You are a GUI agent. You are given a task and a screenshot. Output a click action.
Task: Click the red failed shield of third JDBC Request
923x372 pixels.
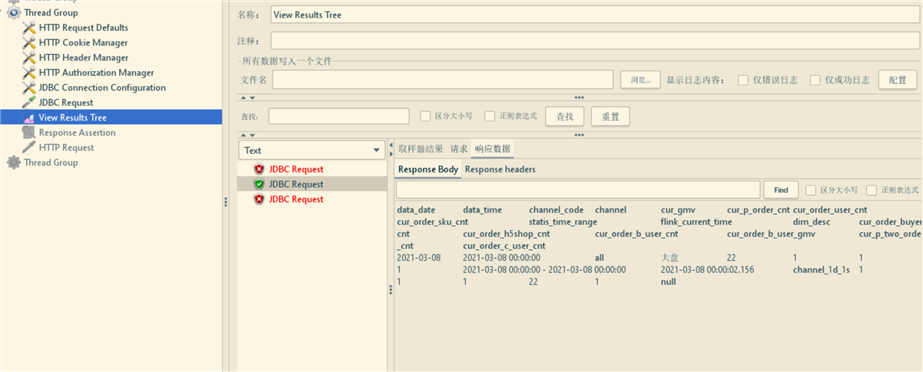(x=259, y=200)
